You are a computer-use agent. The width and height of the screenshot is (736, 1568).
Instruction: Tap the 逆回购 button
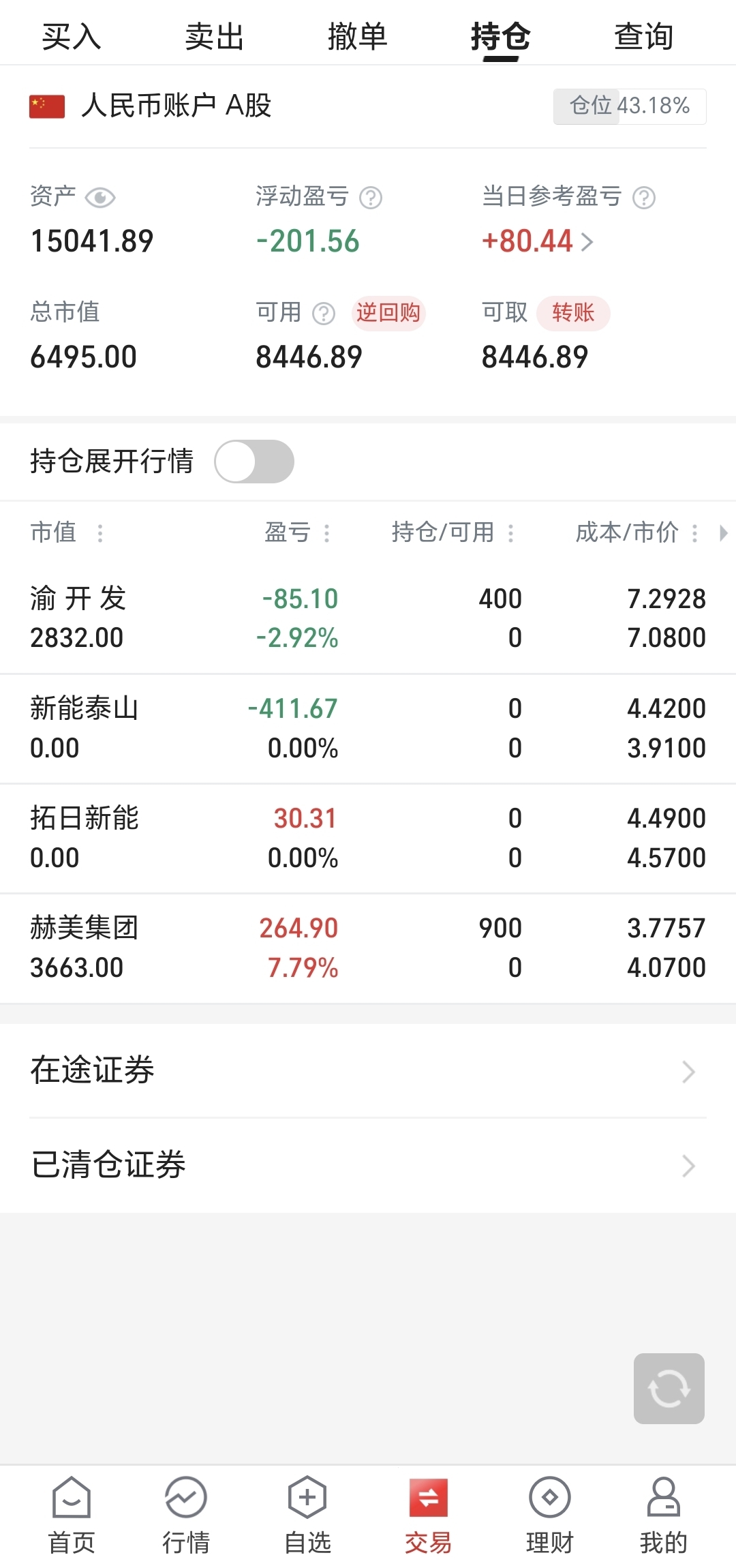[388, 313]
